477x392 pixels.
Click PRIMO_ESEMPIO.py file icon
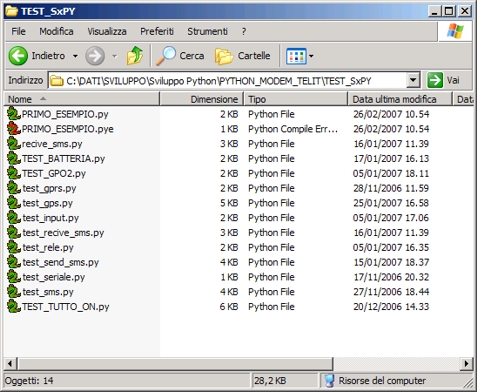[x=14, y=114]
